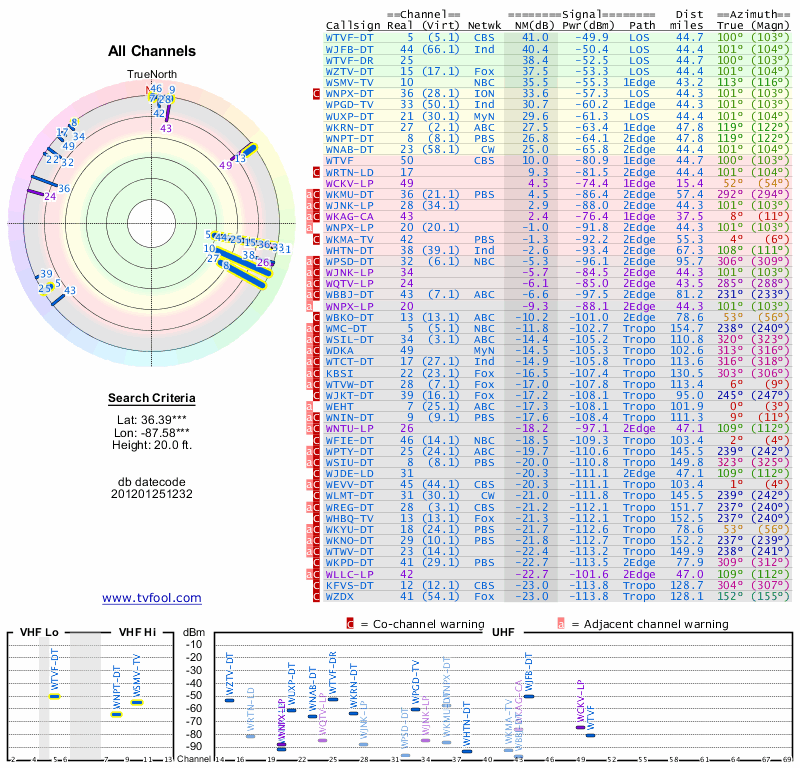Select the WEVV-DT callsign
The height and width of the screenshot is (768, 800).
tap(349, 484)
